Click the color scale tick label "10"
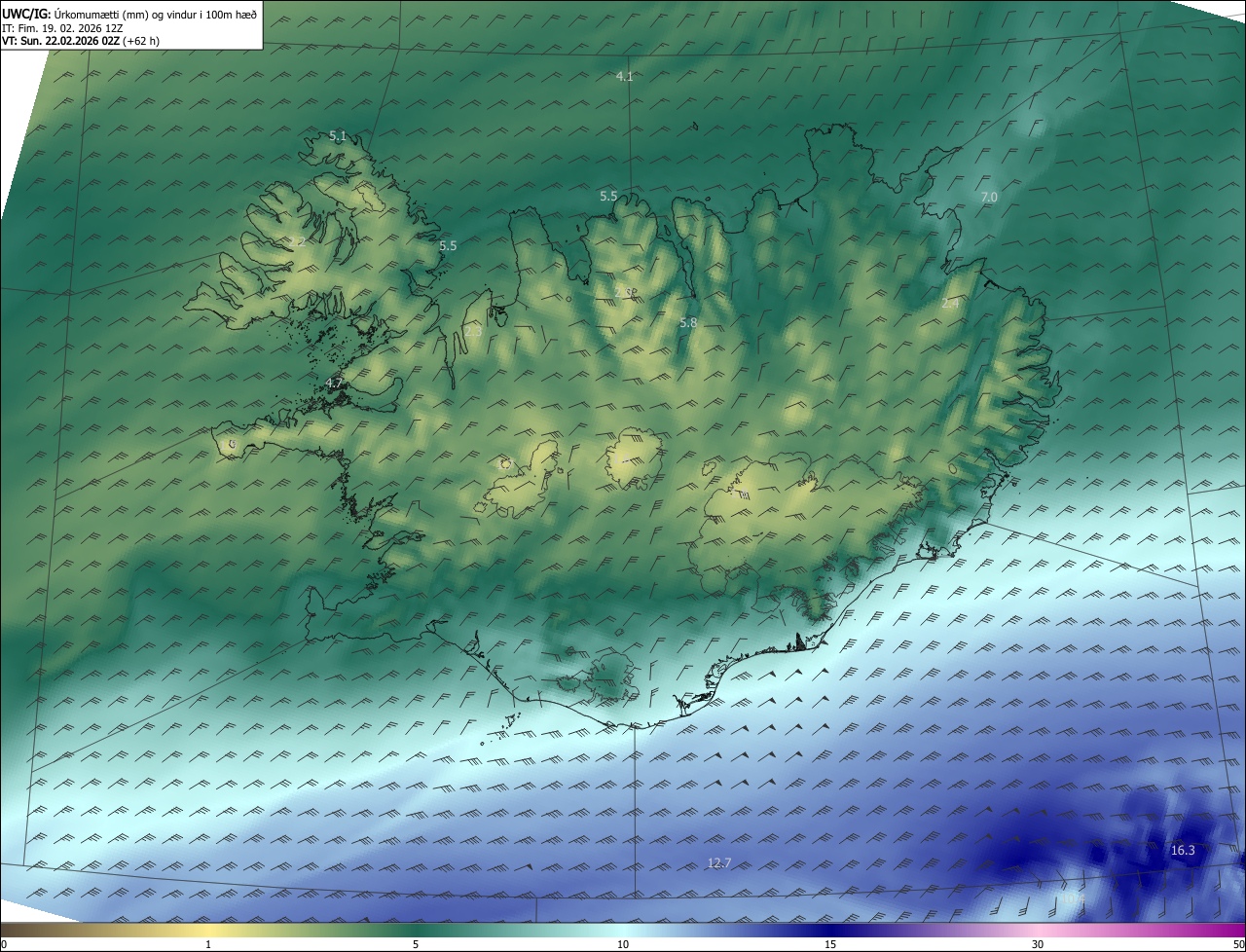Screen dimensions: 1246x952 pos(623,944)
